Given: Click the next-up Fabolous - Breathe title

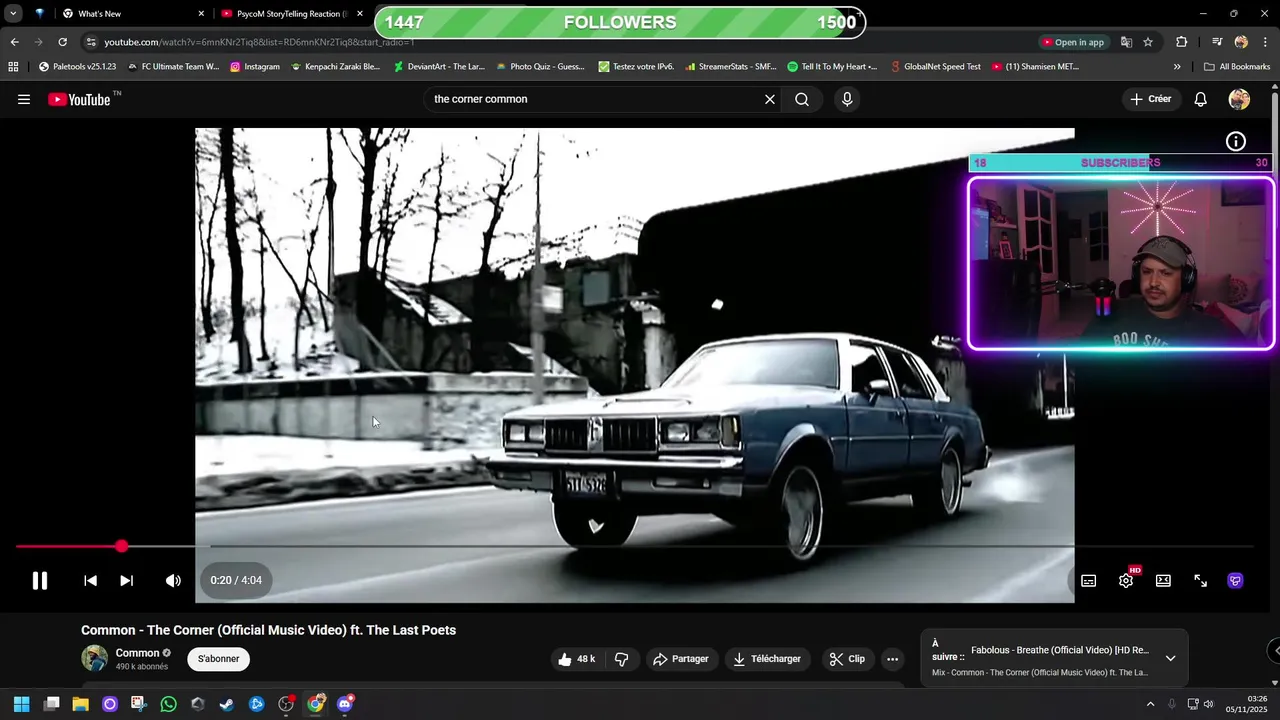Looking at the screenshot, I should (x=1060, y=650).
